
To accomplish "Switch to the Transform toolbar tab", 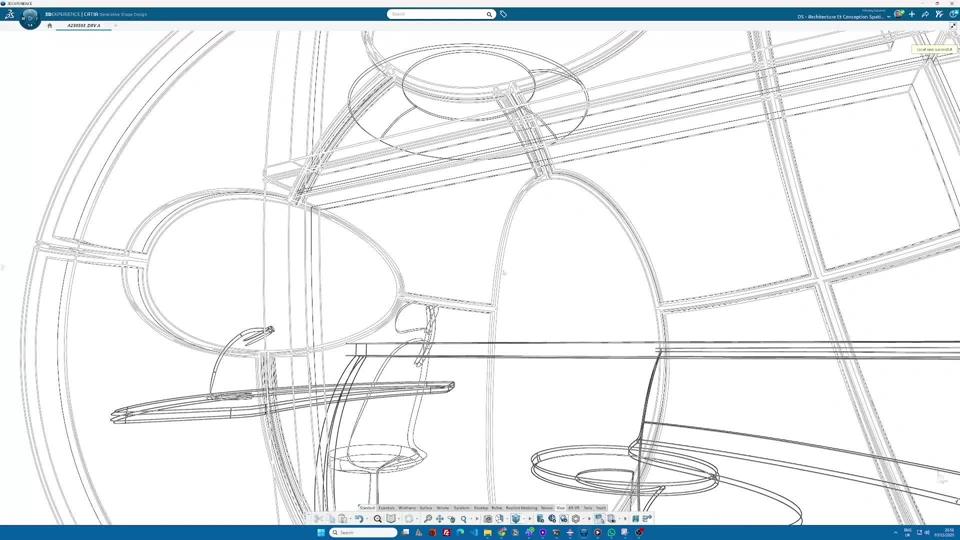I will [x=462, y=508].
